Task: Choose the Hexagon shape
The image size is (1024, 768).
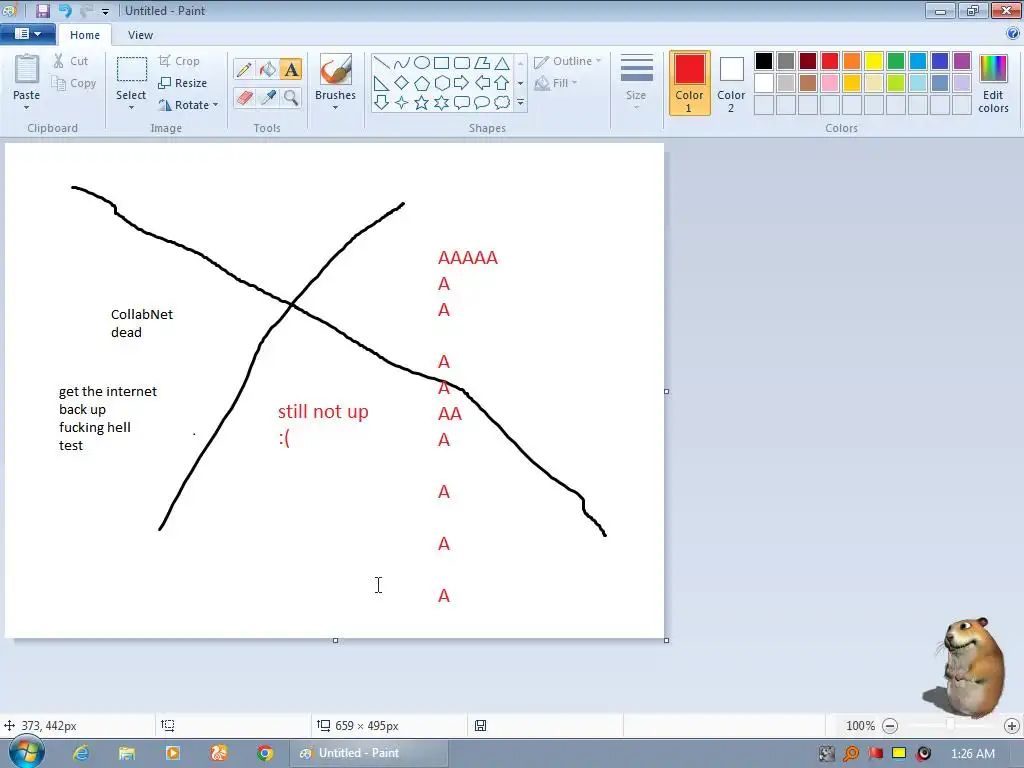Action: tap(441, 83)
